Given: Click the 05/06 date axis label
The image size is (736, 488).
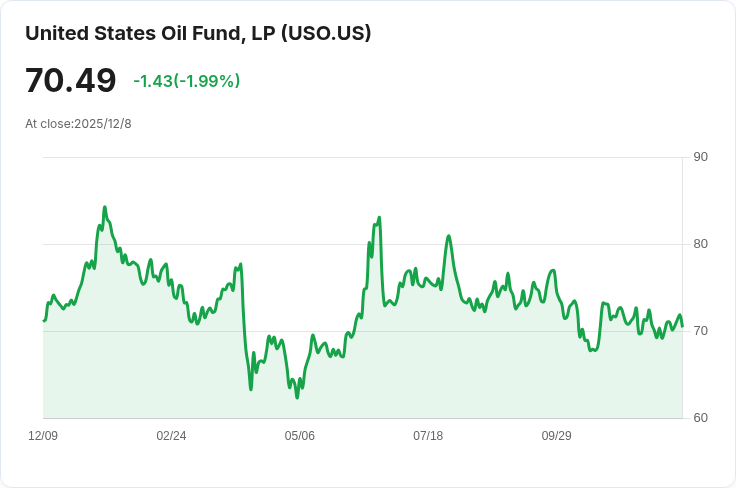Looking at the screenshot, I should [299, 436].
